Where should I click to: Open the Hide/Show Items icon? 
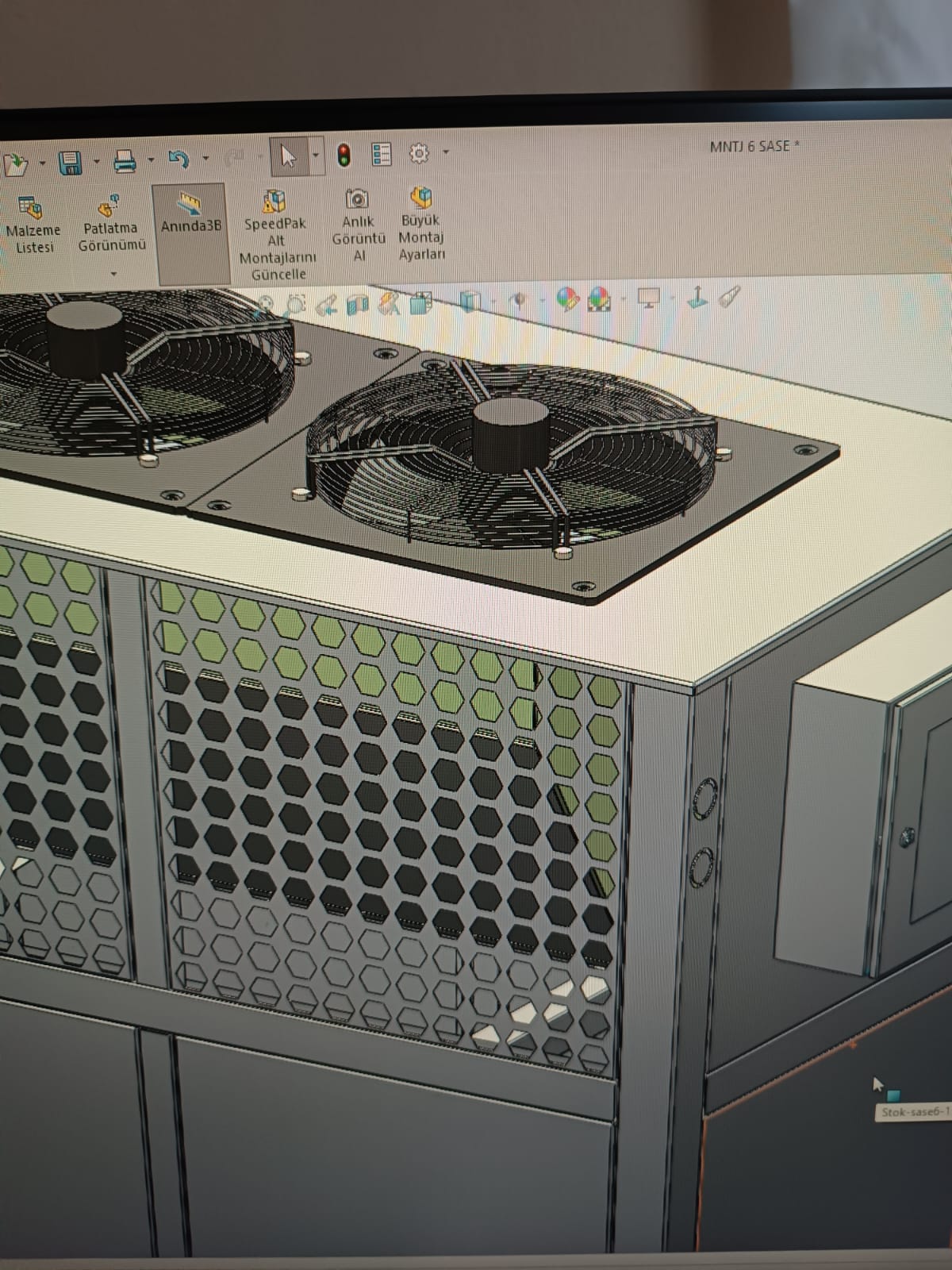[518, 301]
